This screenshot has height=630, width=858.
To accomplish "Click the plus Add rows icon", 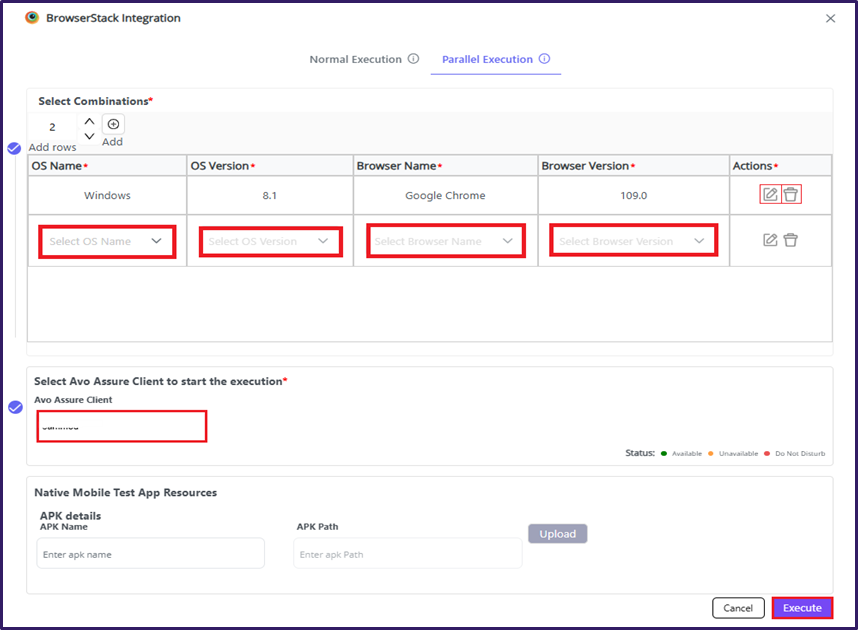I will point(113,124).
